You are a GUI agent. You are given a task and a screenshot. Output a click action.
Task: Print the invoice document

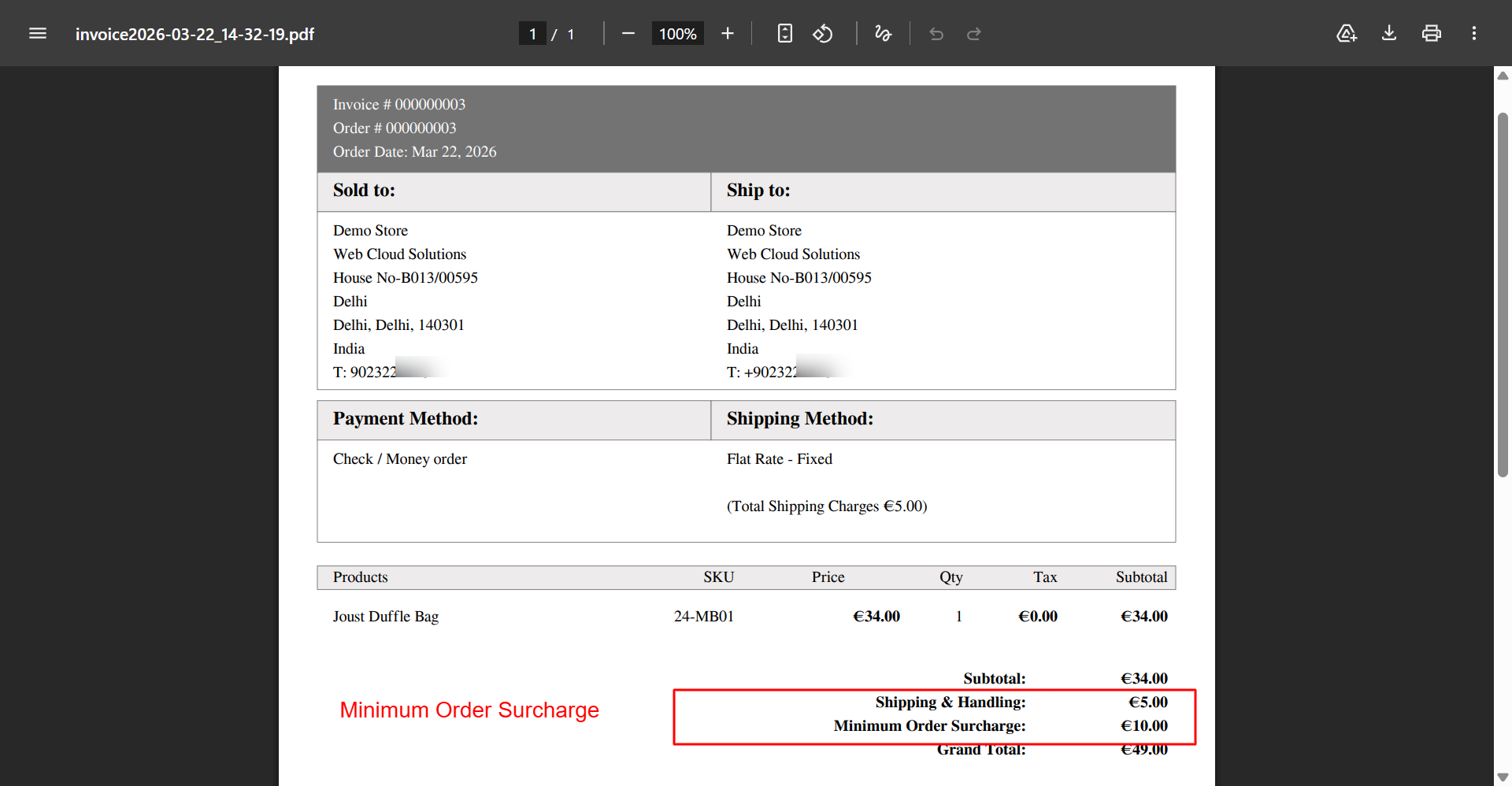coord(1432,33)
